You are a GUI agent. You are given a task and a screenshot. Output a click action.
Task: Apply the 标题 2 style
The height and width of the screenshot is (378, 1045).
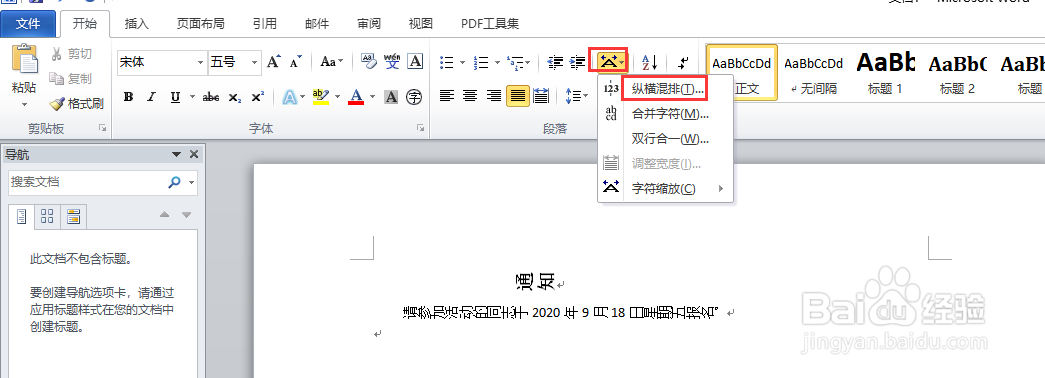point(957,73)
